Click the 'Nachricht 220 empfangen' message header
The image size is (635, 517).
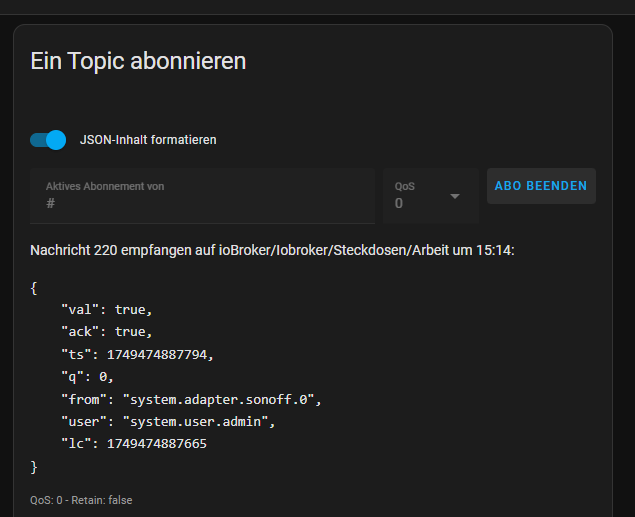(272, 250)
